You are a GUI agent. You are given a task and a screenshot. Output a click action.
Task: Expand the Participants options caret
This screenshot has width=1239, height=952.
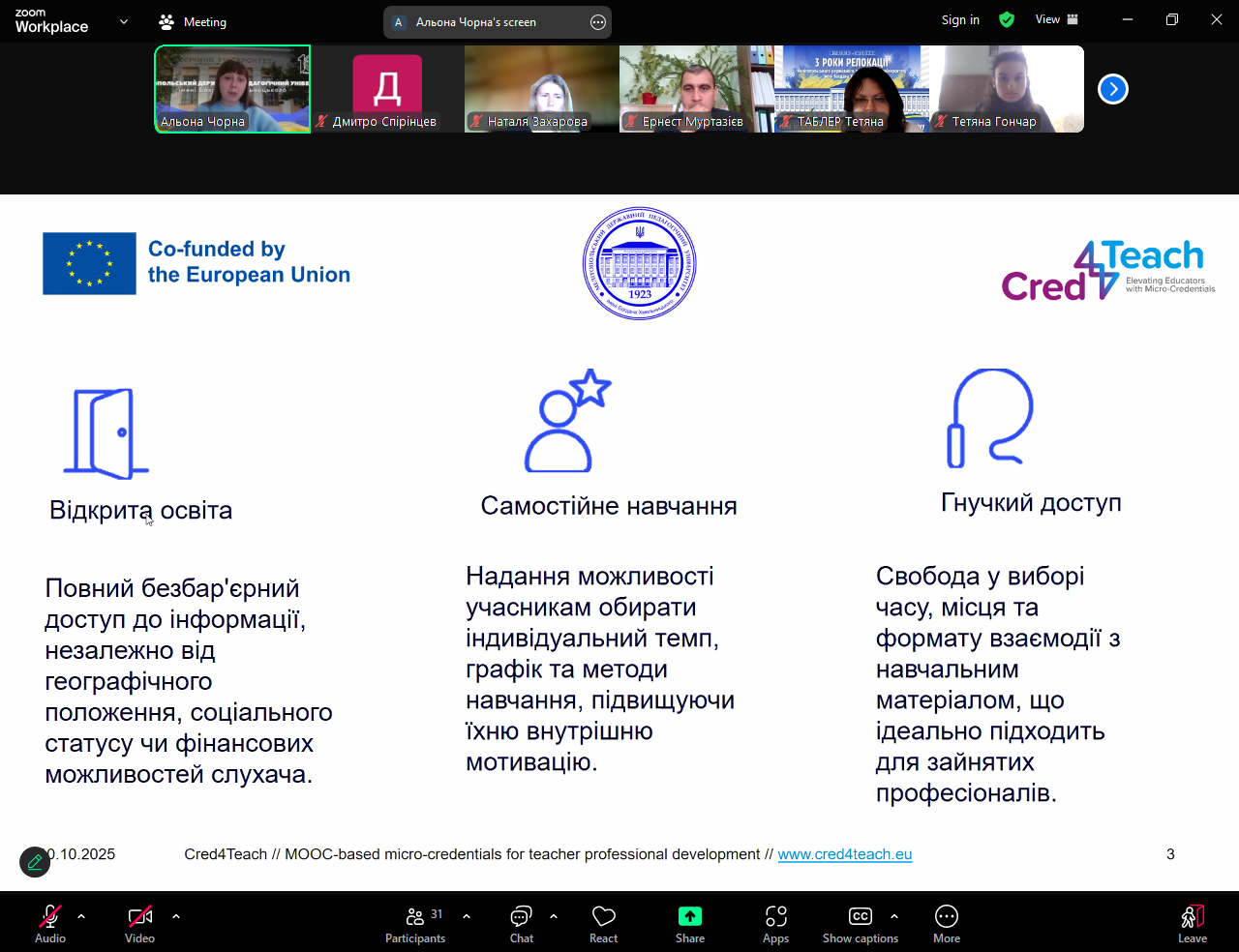click(467, 915)
